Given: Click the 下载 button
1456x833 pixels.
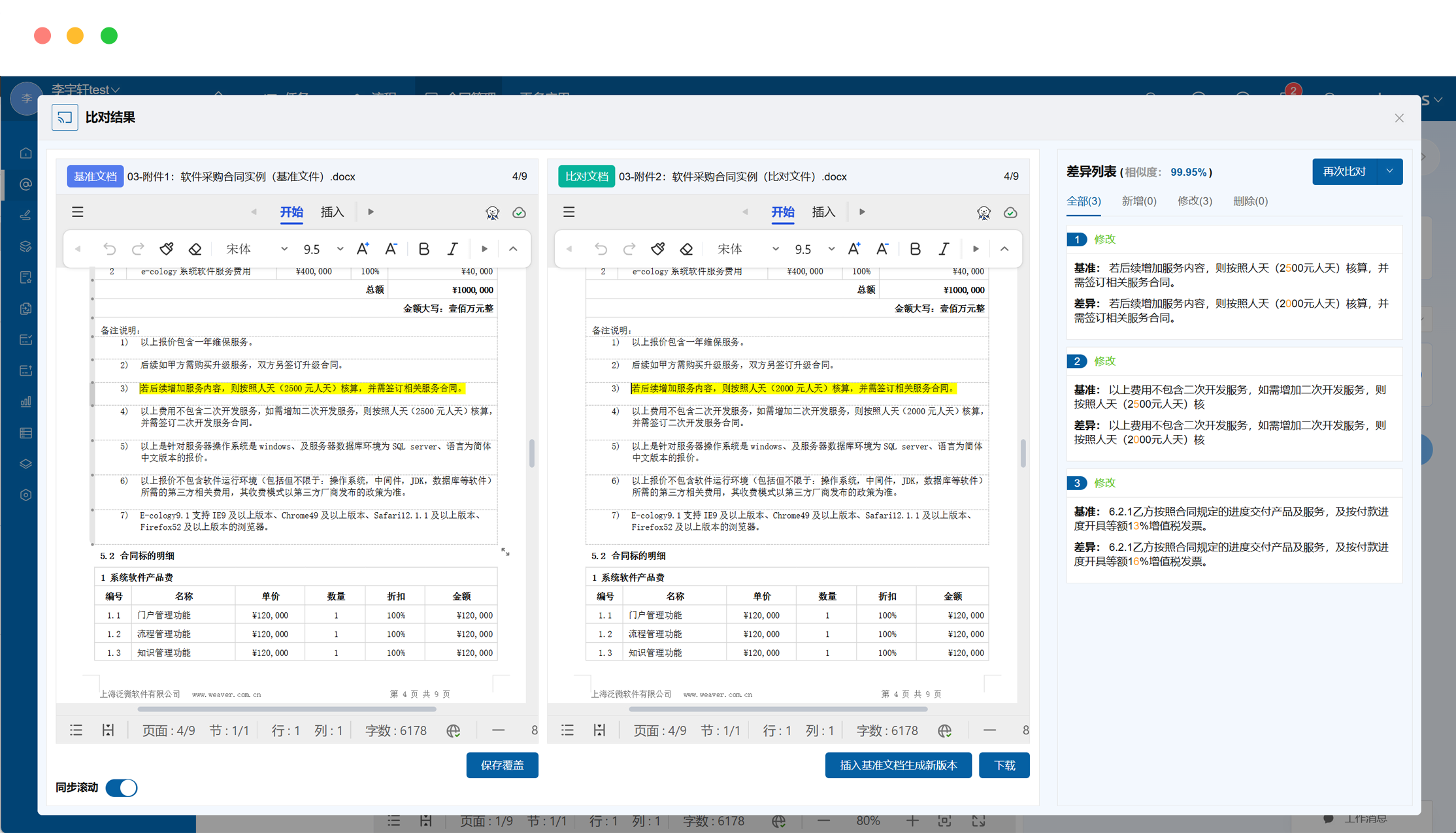Looking at the screenshot, I should point(1004,765).
